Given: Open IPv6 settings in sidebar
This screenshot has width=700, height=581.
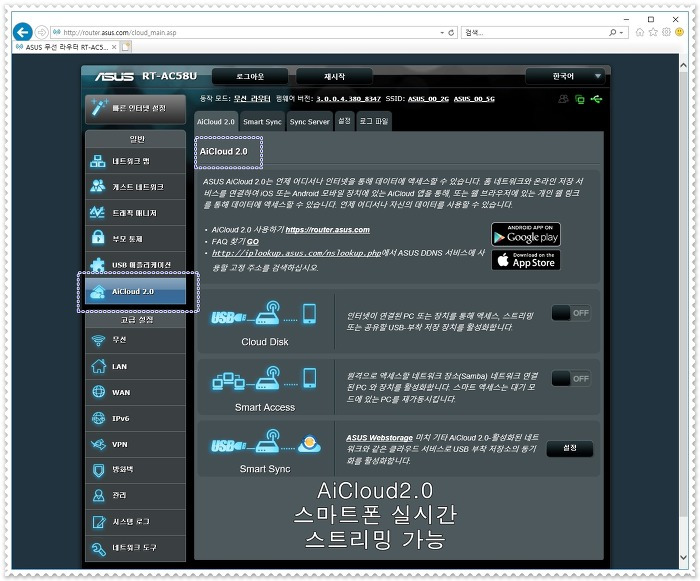Looking at the screenshot, I should 135,418.
